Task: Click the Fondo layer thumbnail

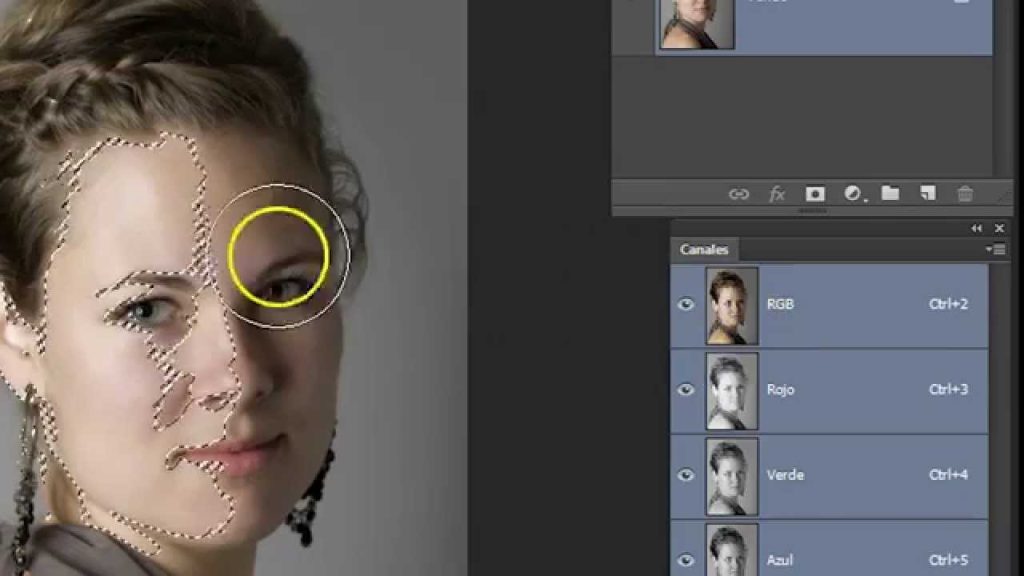Action: [697, 22]
